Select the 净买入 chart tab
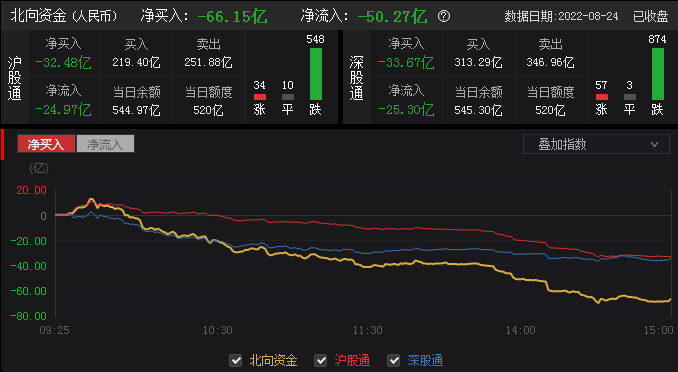 coord(46,144)
